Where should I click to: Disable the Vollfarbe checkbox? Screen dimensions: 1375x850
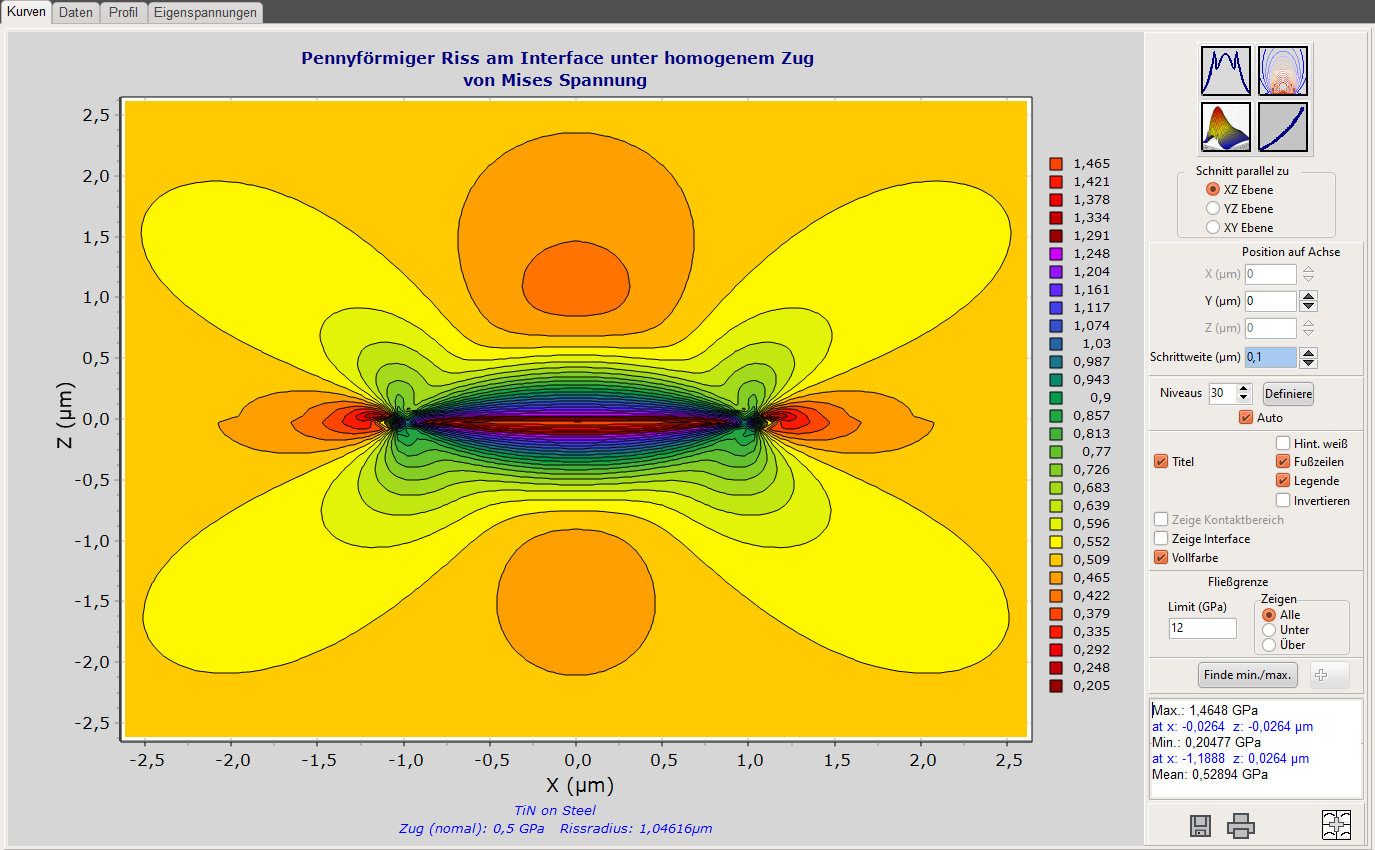click(1161, 557)
